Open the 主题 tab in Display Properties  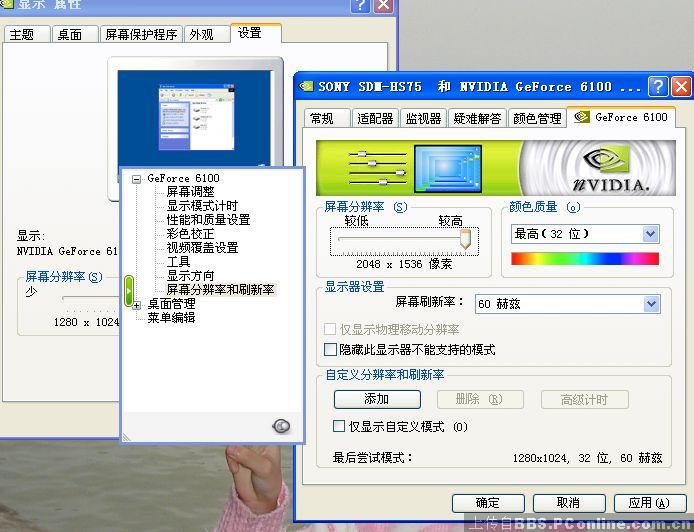[x=27, y=34]
